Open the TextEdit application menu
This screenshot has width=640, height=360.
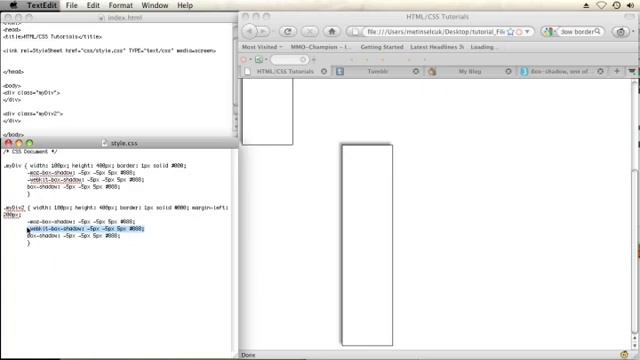[x=42, y=5]
